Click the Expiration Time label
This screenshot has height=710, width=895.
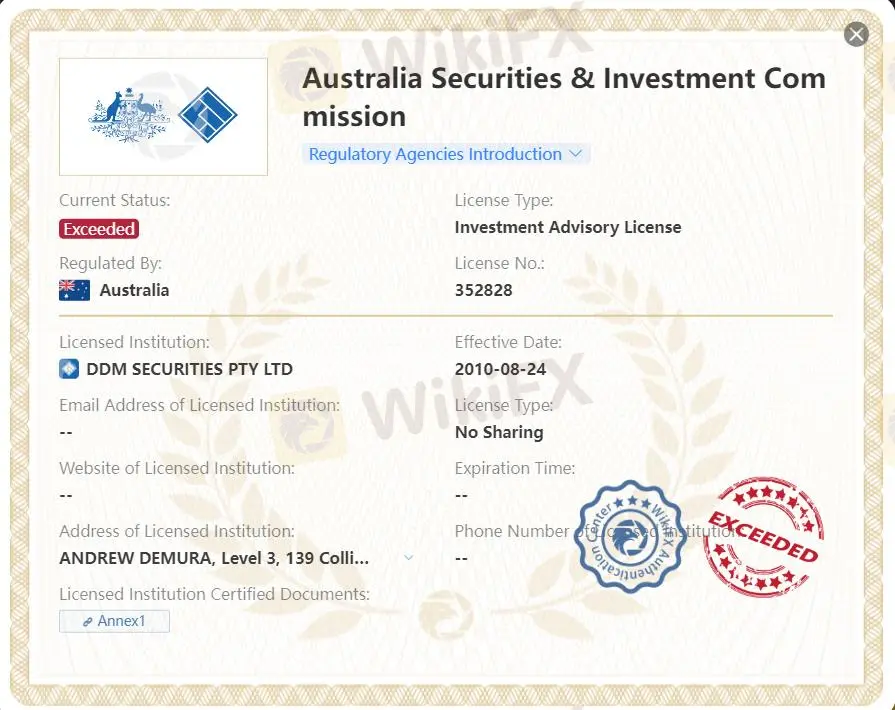coord(515,468)
